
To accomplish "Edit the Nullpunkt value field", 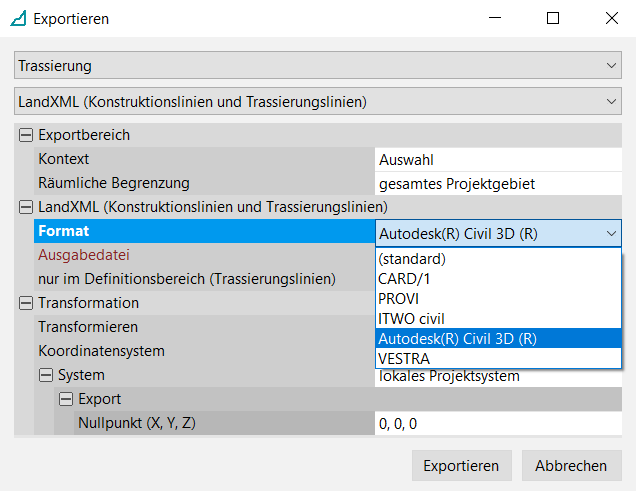I will (x=498, y=423).
